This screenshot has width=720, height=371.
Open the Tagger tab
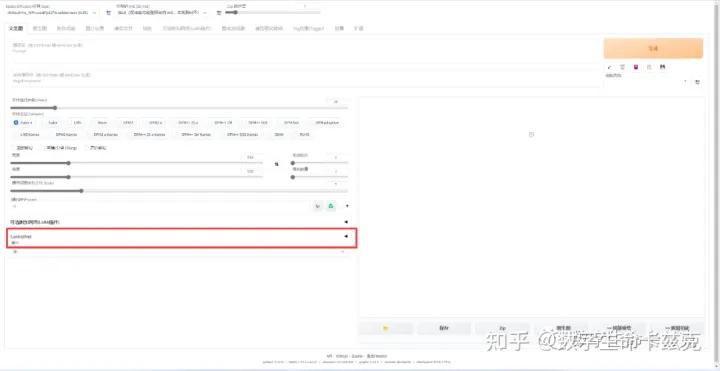pos(309,28)
